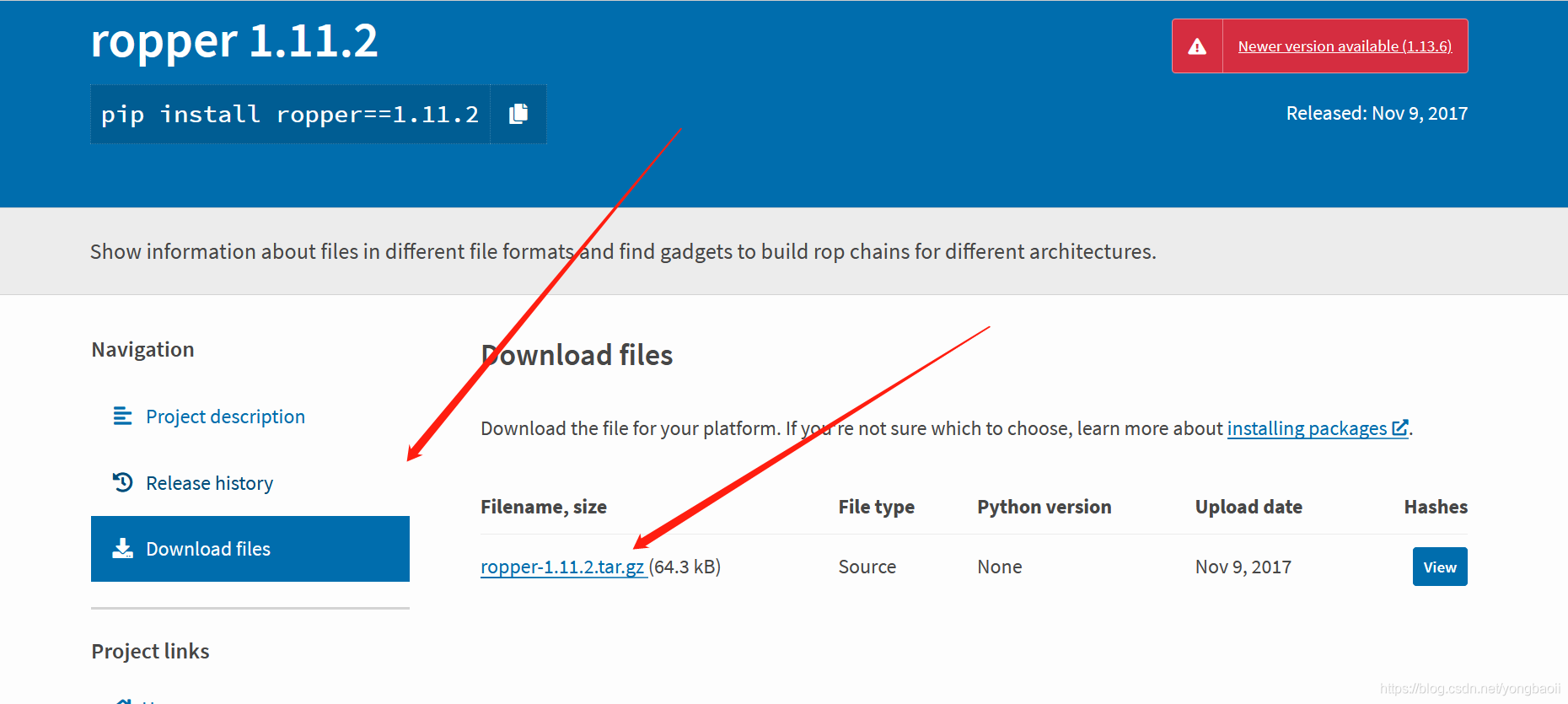Click the Released: Nov 9, 2017 text
Viewport: 1568px width, 704px height.
pos(1377,113)
